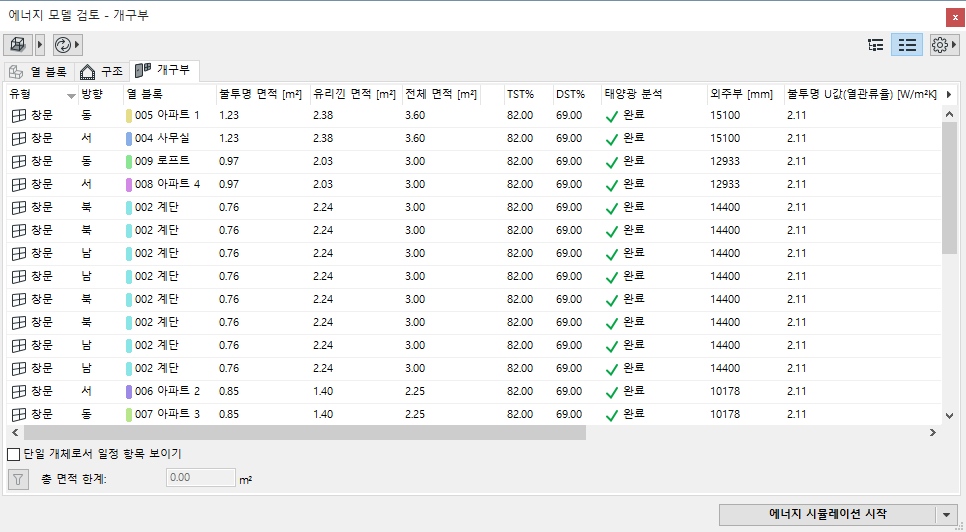This screenshot has height=532, width=966.
Task: Click 2.25 in 007 아파트 3 row
Action: click(415, 414)
